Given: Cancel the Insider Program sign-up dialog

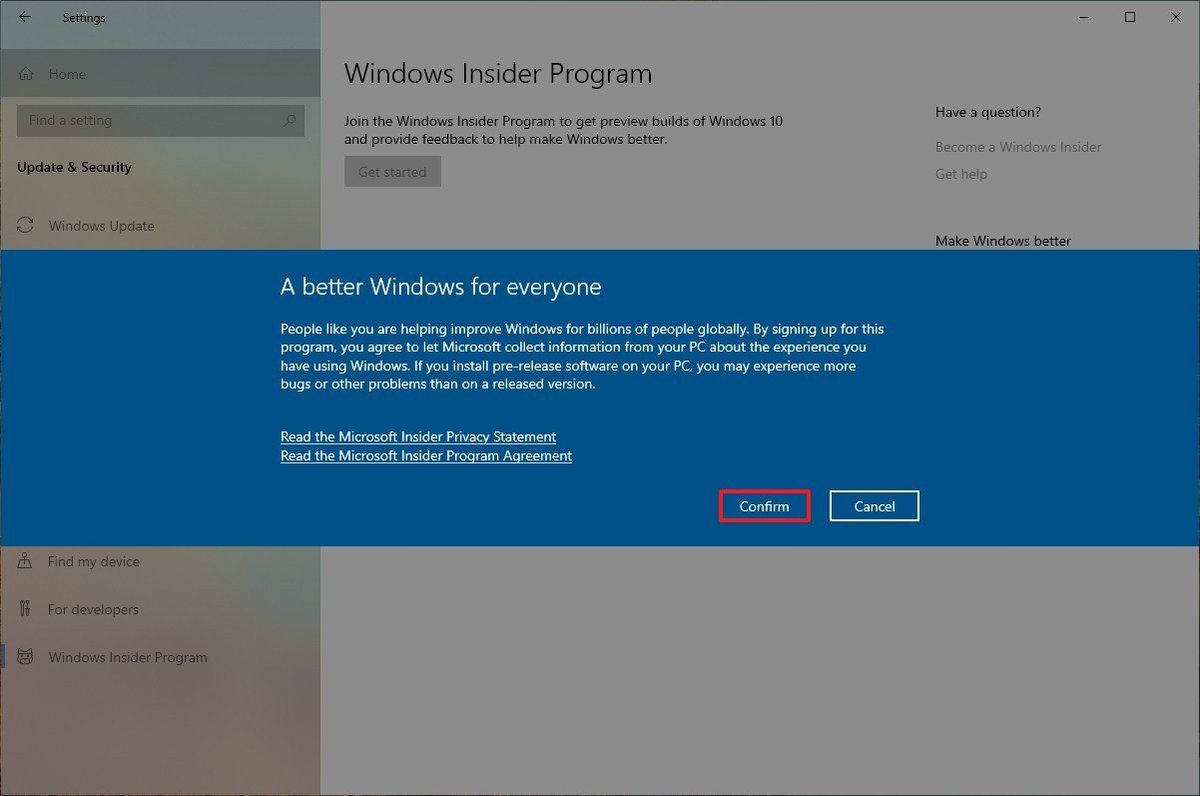Looking at the screenshot, I should (873, 505).
